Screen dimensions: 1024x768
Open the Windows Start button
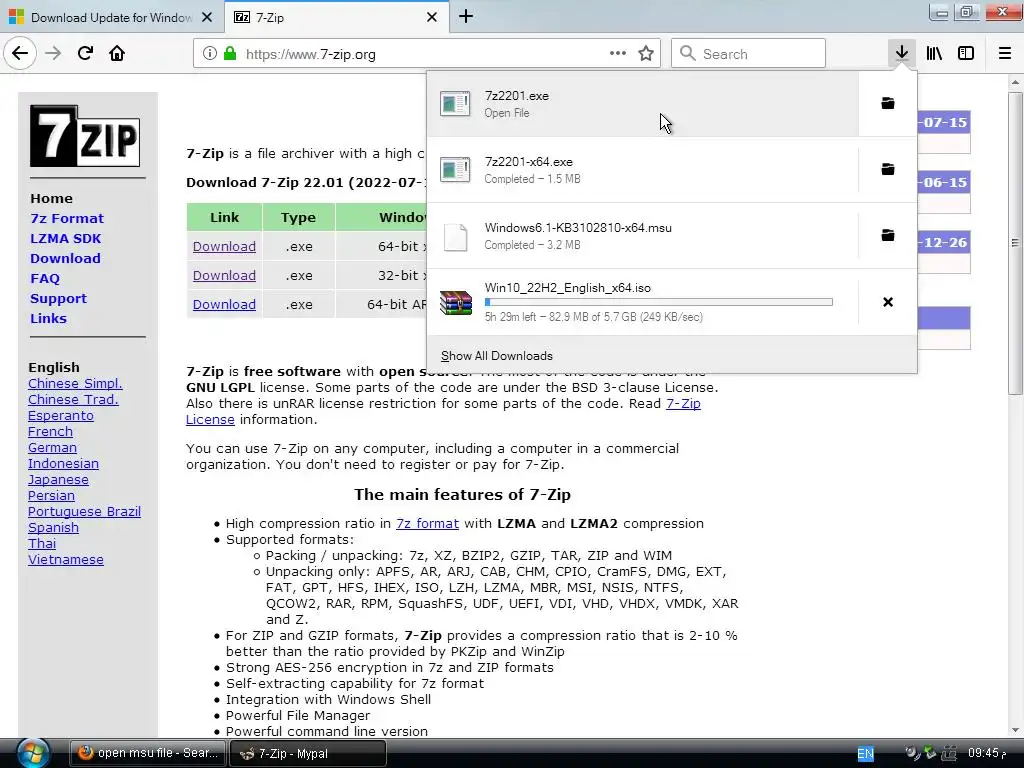[x=33, y=753]
